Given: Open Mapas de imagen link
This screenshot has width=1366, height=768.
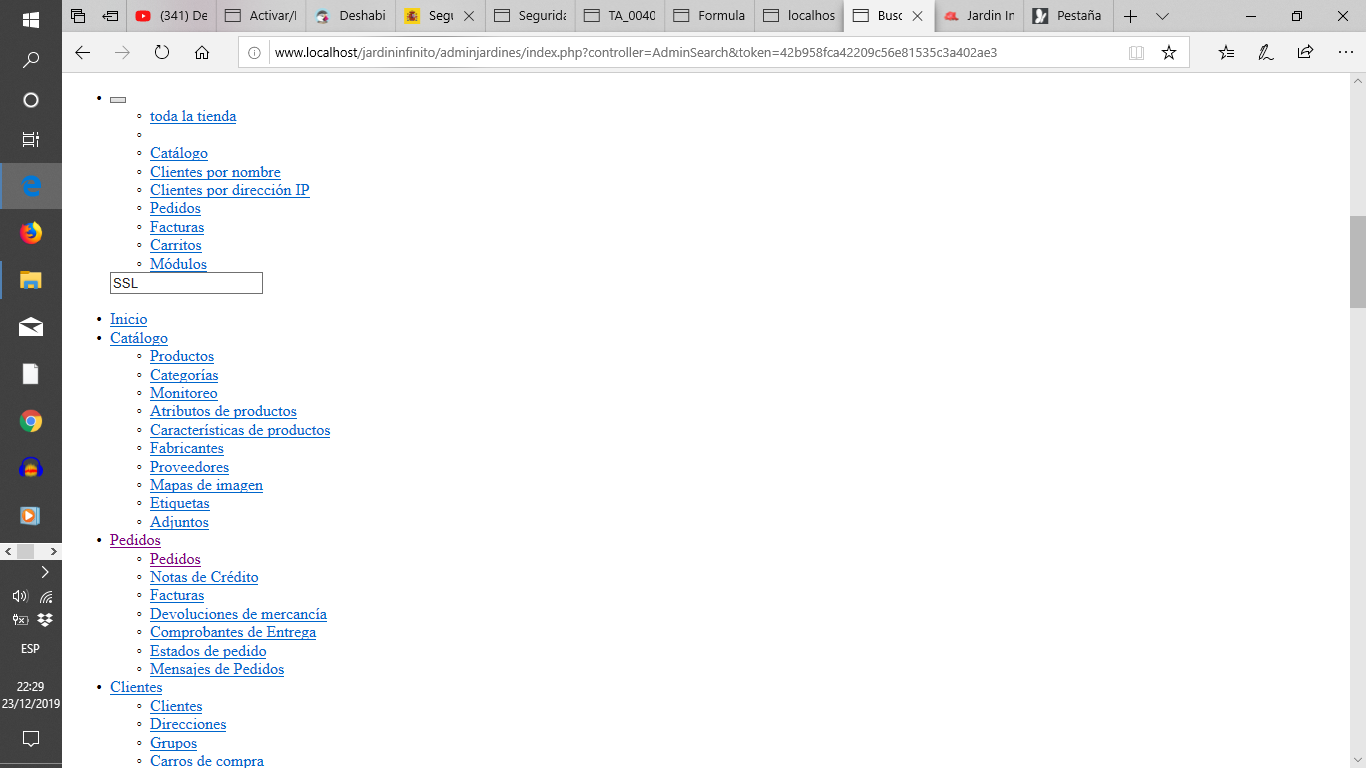Looking at the screenshot, I should point(206,485).
